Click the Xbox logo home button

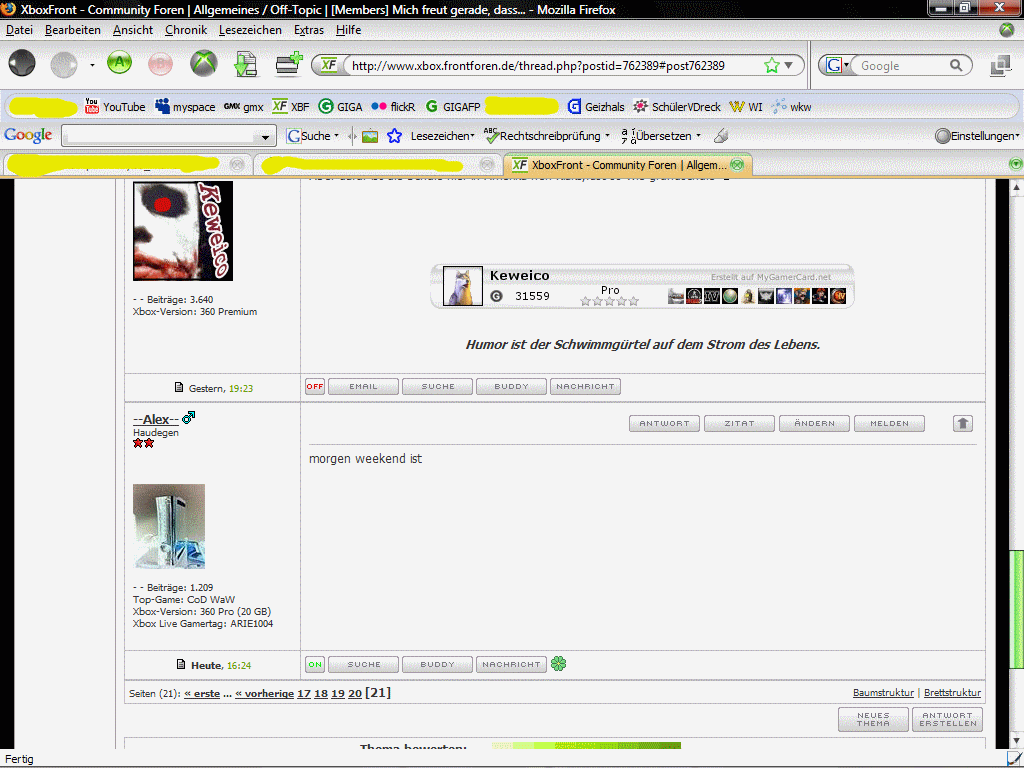coord(204,65)
